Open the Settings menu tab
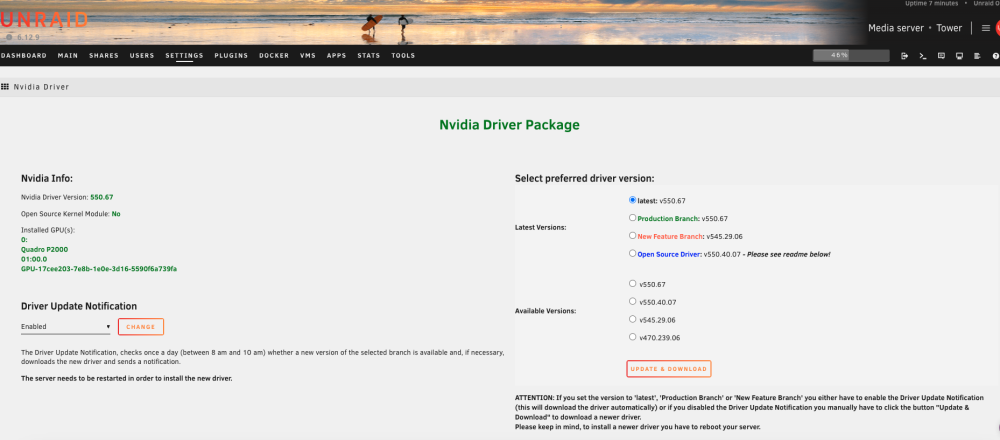The image size is (1000, 440). pyautogui.click(x=184, y=55)
